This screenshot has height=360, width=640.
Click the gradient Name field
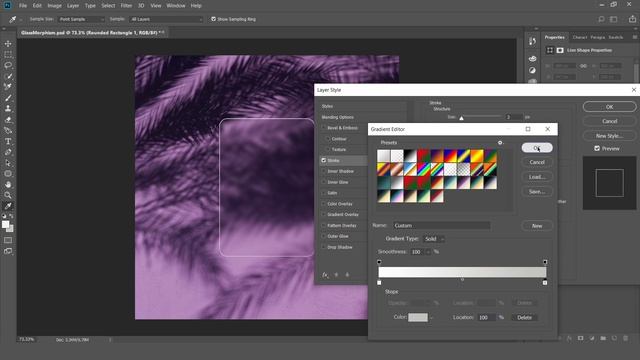[x=442, y=226]
